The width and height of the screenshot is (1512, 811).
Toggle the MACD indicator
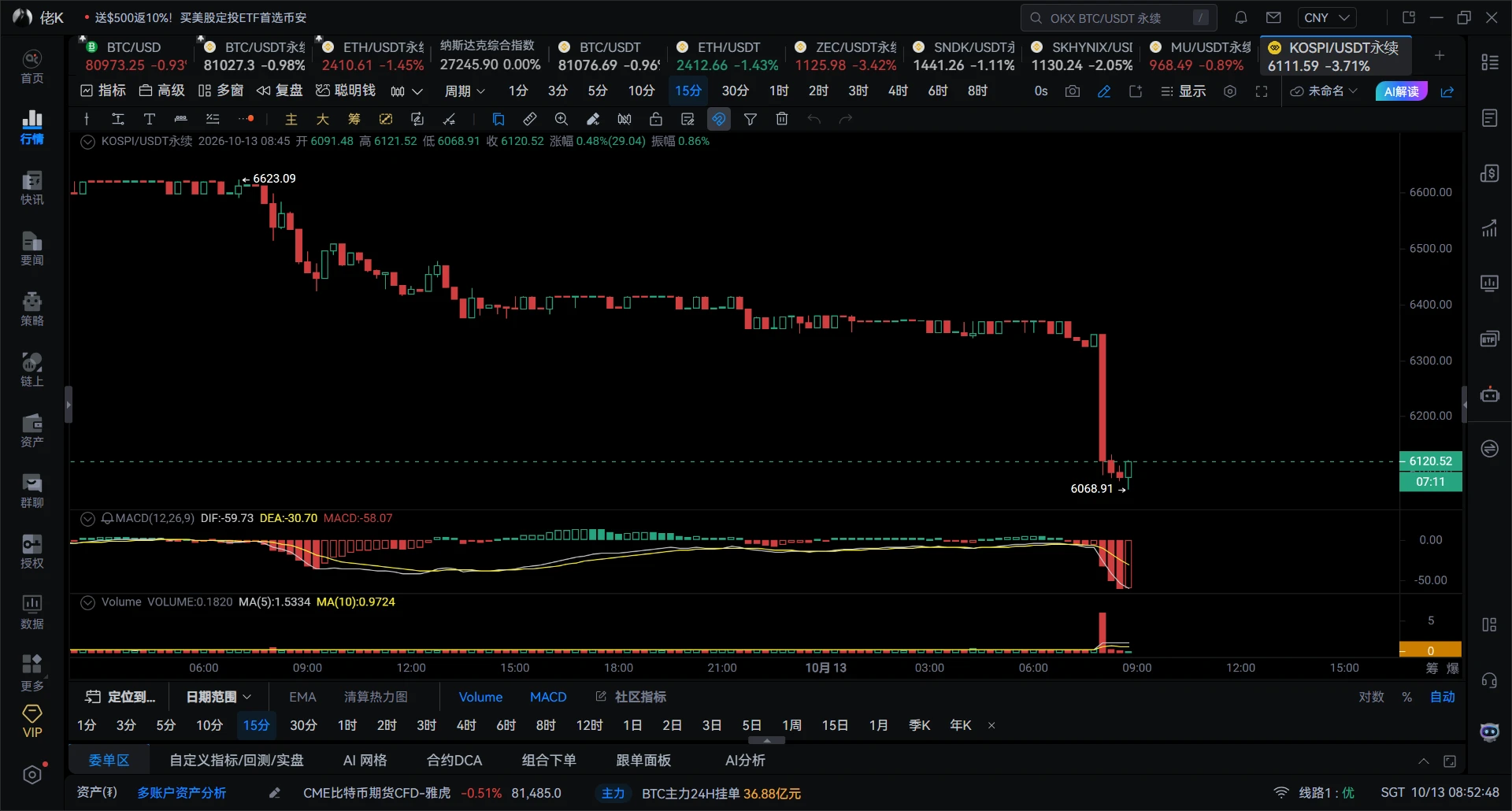click(x=548, y=697)
